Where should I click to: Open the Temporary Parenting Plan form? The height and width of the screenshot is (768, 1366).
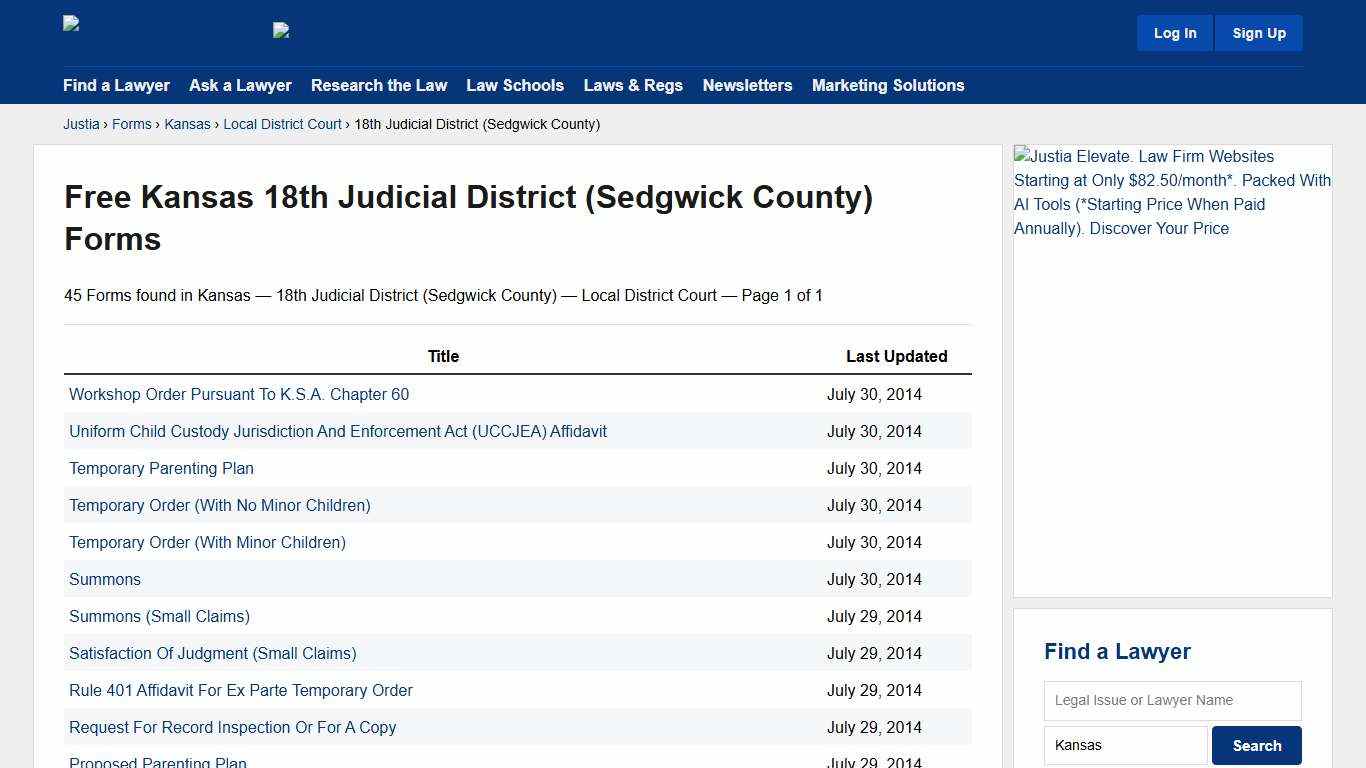click(161, 468)
